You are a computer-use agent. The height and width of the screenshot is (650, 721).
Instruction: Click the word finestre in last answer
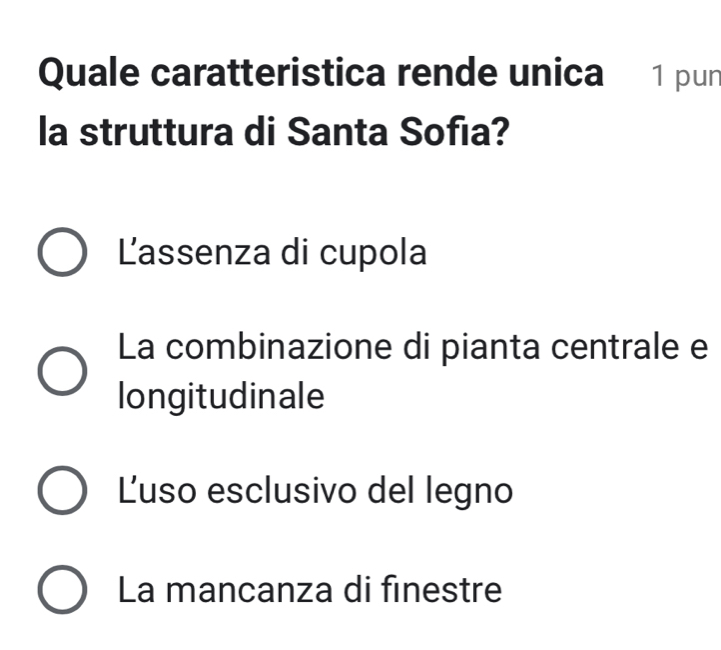click(x=445, y=590)
